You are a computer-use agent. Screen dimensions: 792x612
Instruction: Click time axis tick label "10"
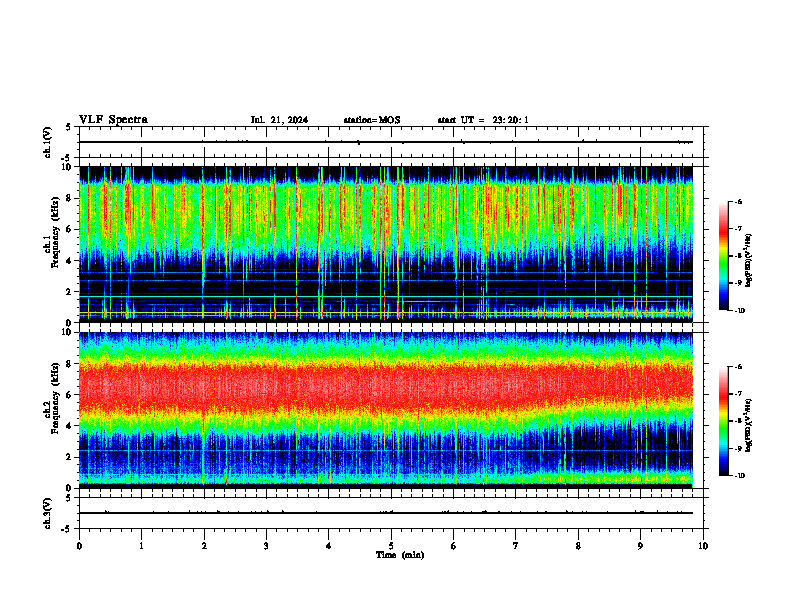tap(703, 546)
